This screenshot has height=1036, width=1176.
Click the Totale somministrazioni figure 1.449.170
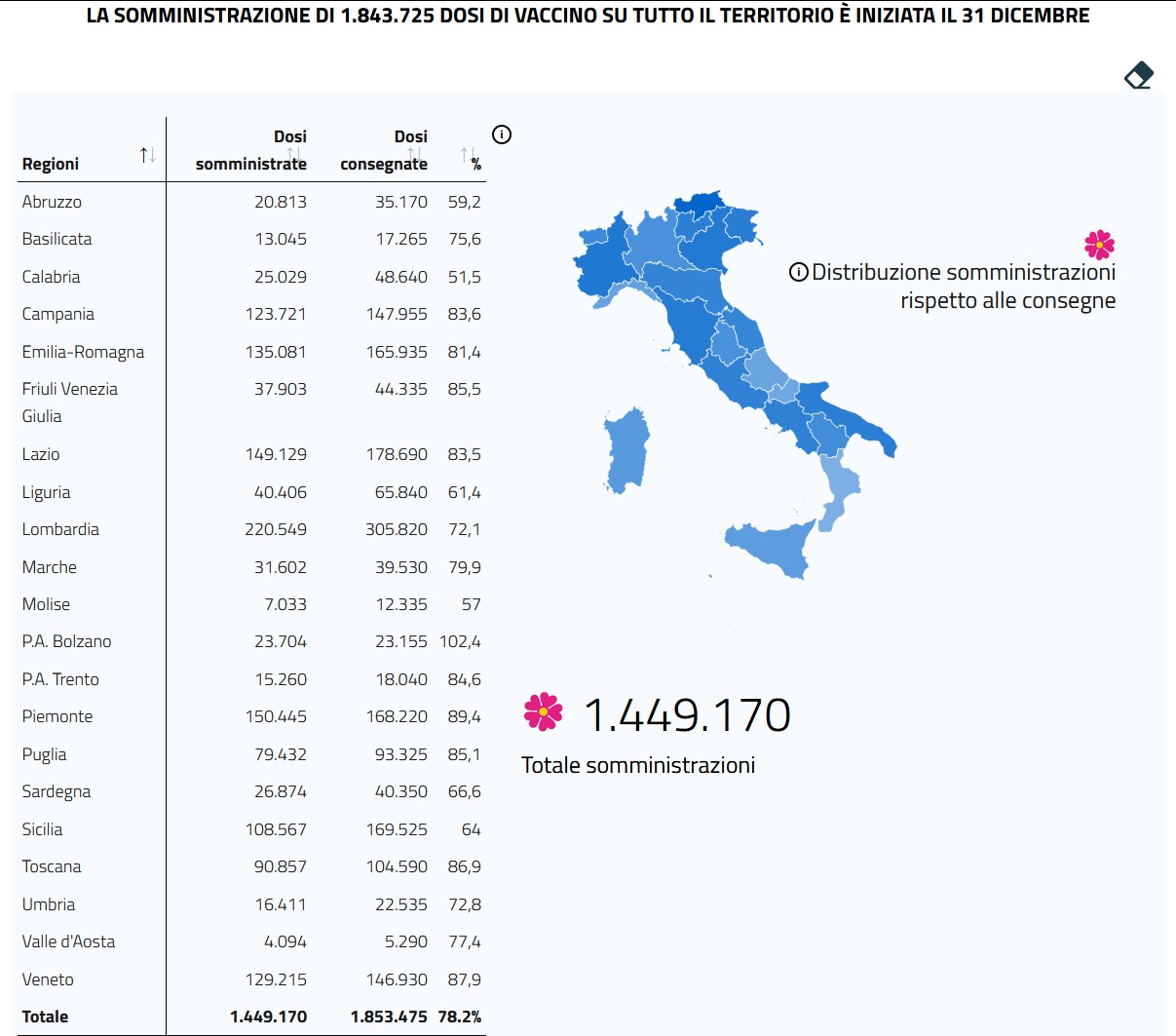coord(687,714)
